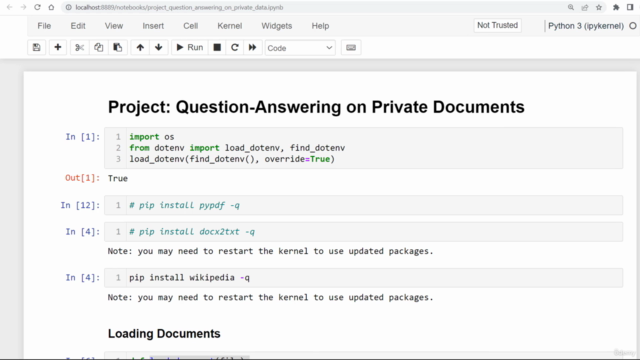Image resolution: width=640 pixels, height=360 pixels.
Task: Copy selected cells icon
Action: click(98, 48)
